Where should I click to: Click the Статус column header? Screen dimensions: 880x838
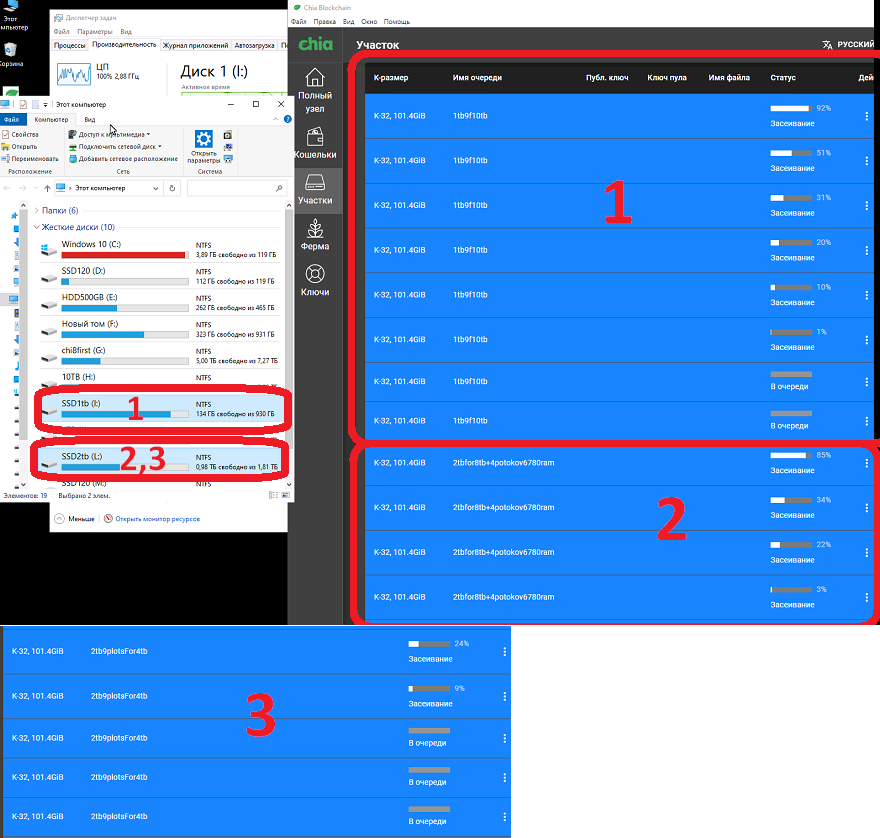783,77
